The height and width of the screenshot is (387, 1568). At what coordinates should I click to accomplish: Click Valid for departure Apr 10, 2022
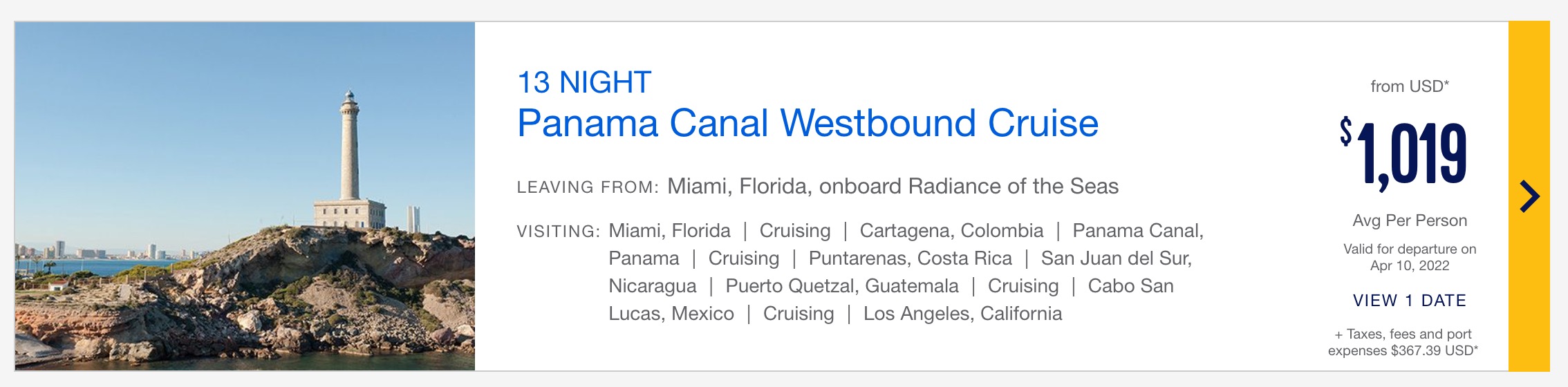[1410, 257]
